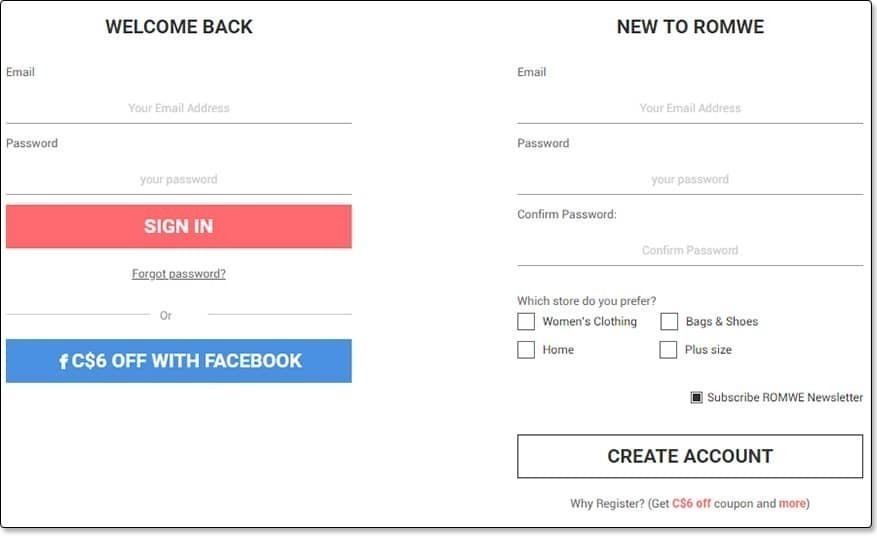The image size is (877, 536).
Task: Focus the registration password field
Action: click(690, 179)
